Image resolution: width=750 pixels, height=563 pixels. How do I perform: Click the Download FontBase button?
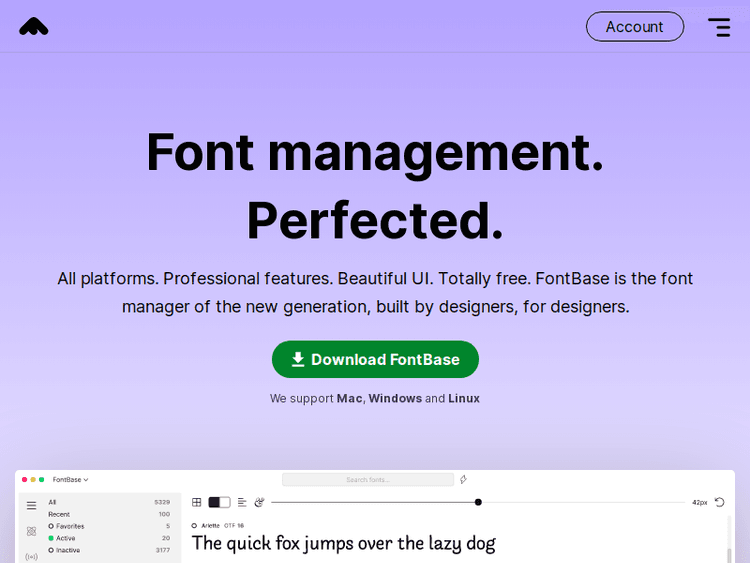[375, 360]
